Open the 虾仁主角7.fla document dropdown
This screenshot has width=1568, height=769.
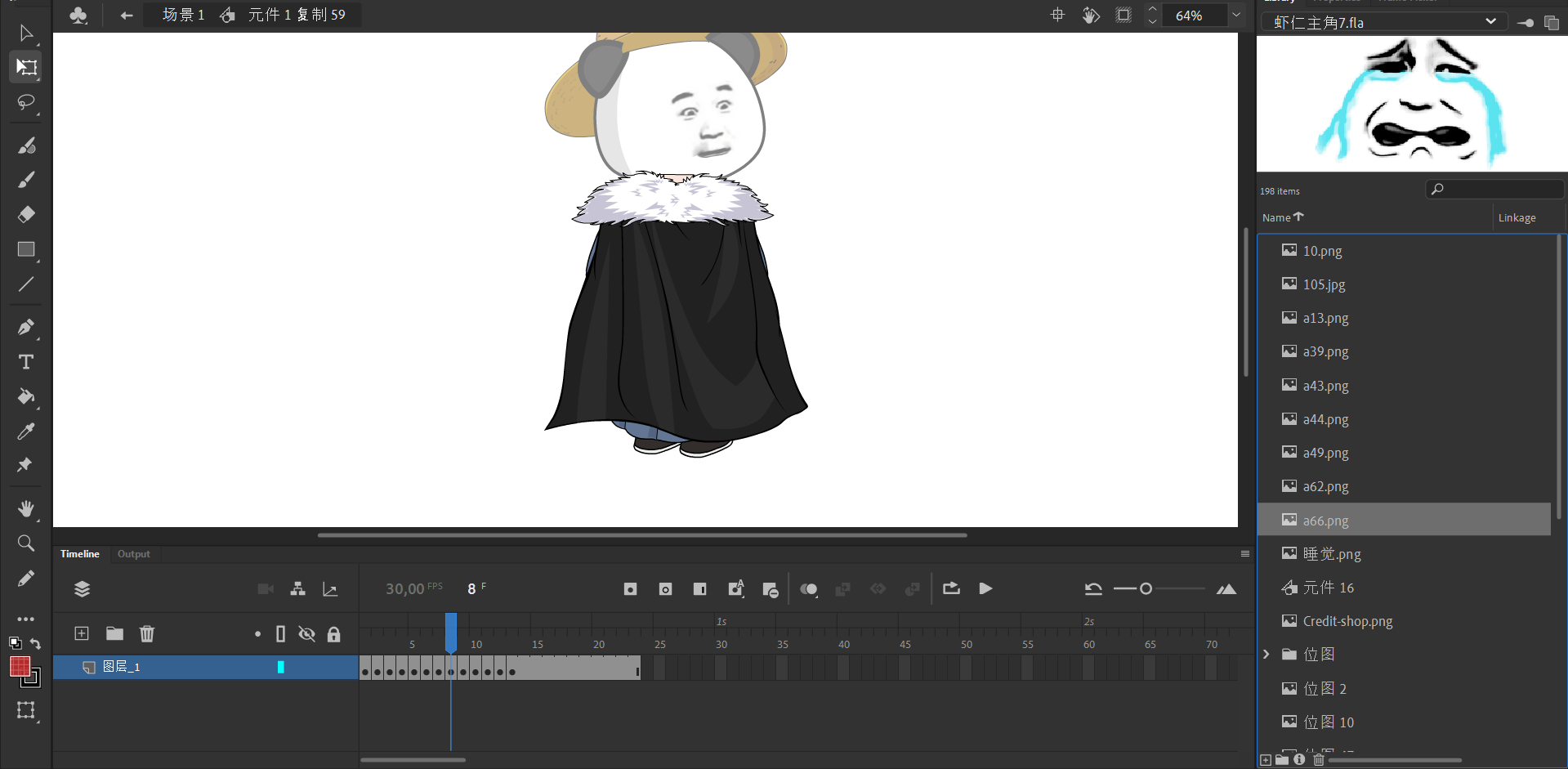coord(1490,22)
